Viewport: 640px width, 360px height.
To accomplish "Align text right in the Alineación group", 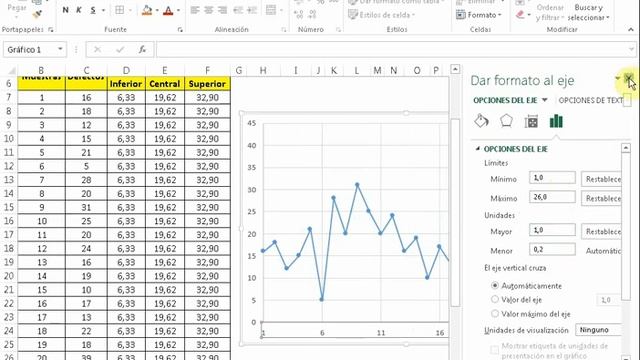I will pyautogui.click(x=222, y=10).
